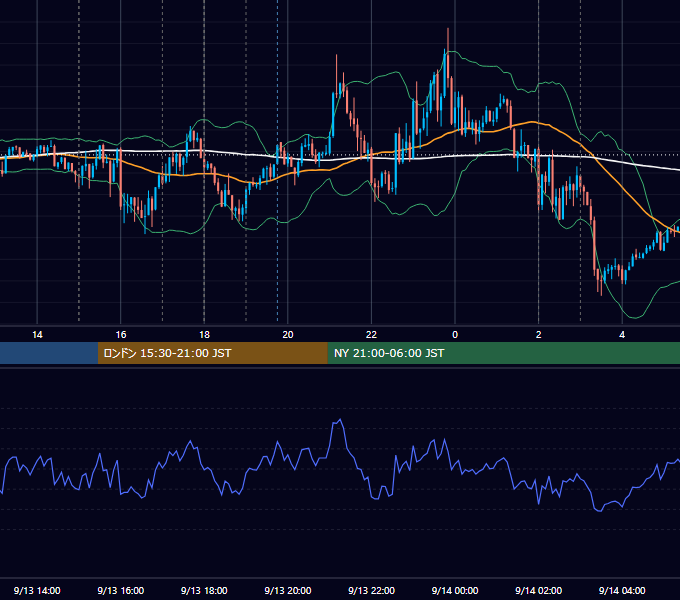The height and width of the screenshot is (600, 680).
Task: Click the 9/13 16:00 date label
Action: tap(121, 590)
